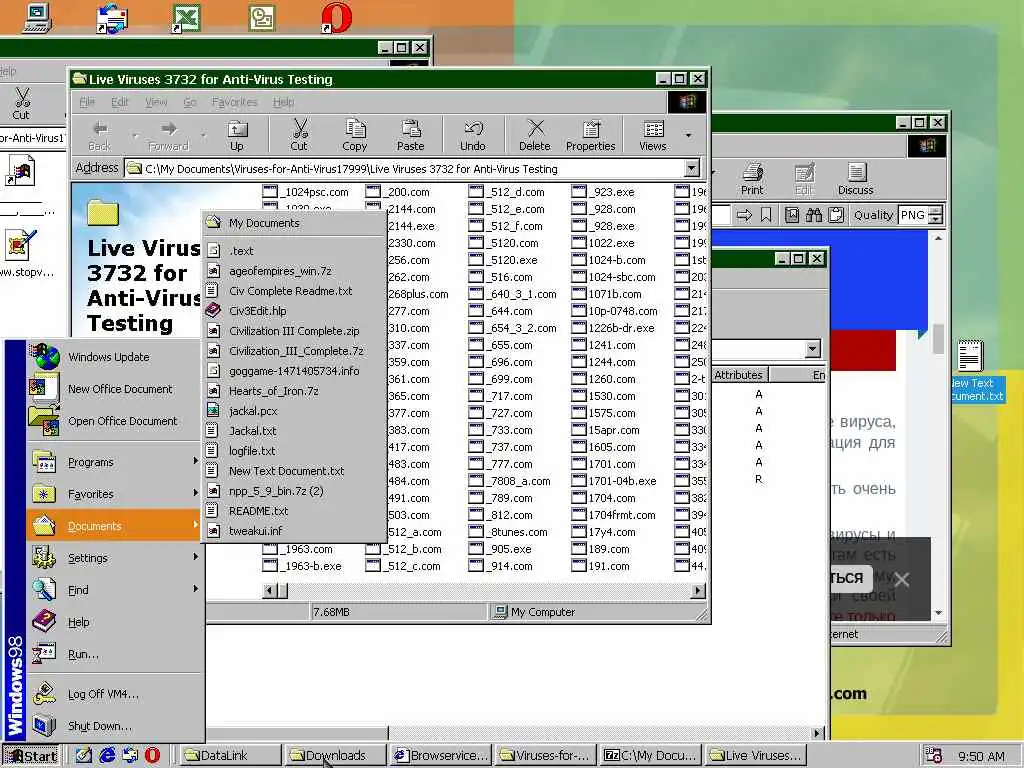
Task: Choose New Office Document in Start menu
Action: (x=120, y=389)
